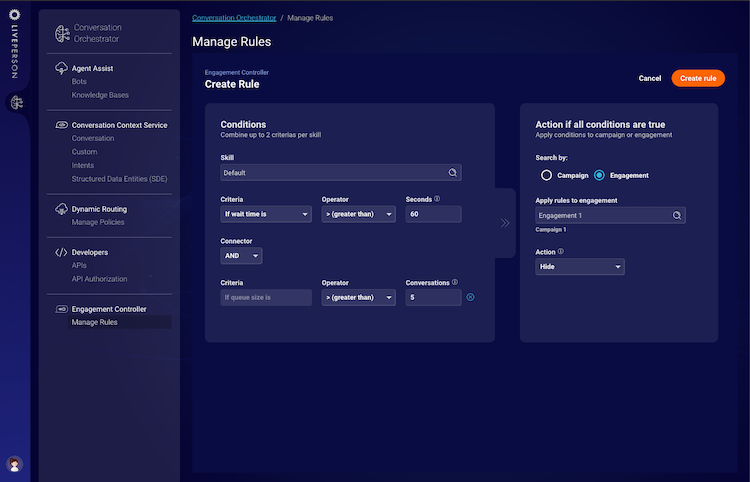
Task: Go to Bots under Agent Assist
Action: click(x=79, y=81)
